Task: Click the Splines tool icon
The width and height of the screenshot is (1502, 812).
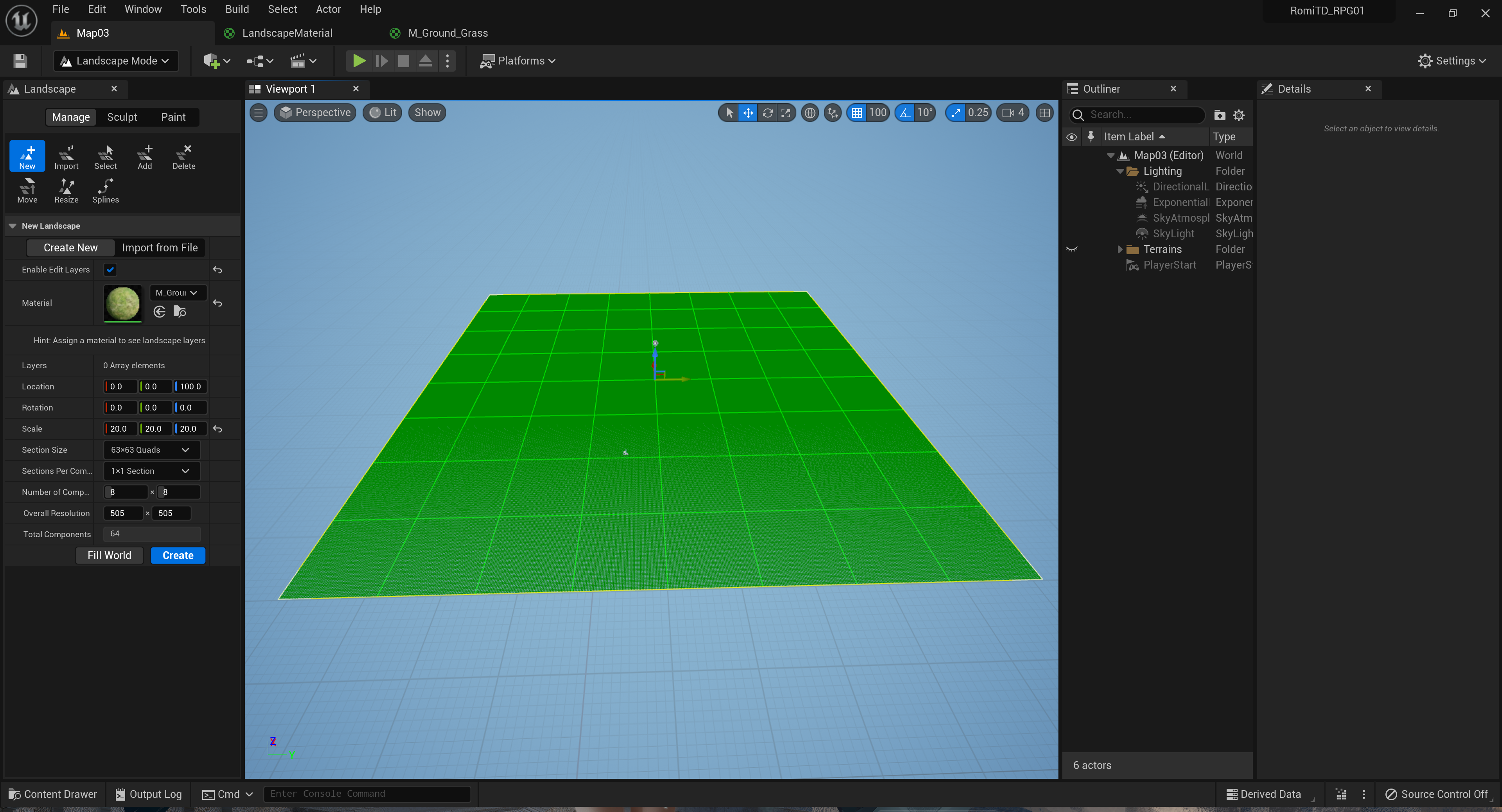Action: tap(106, 191)
